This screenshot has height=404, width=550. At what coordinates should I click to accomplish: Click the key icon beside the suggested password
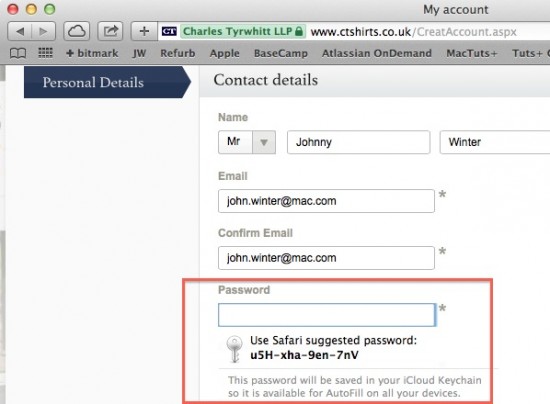click(x=234, y=349)
